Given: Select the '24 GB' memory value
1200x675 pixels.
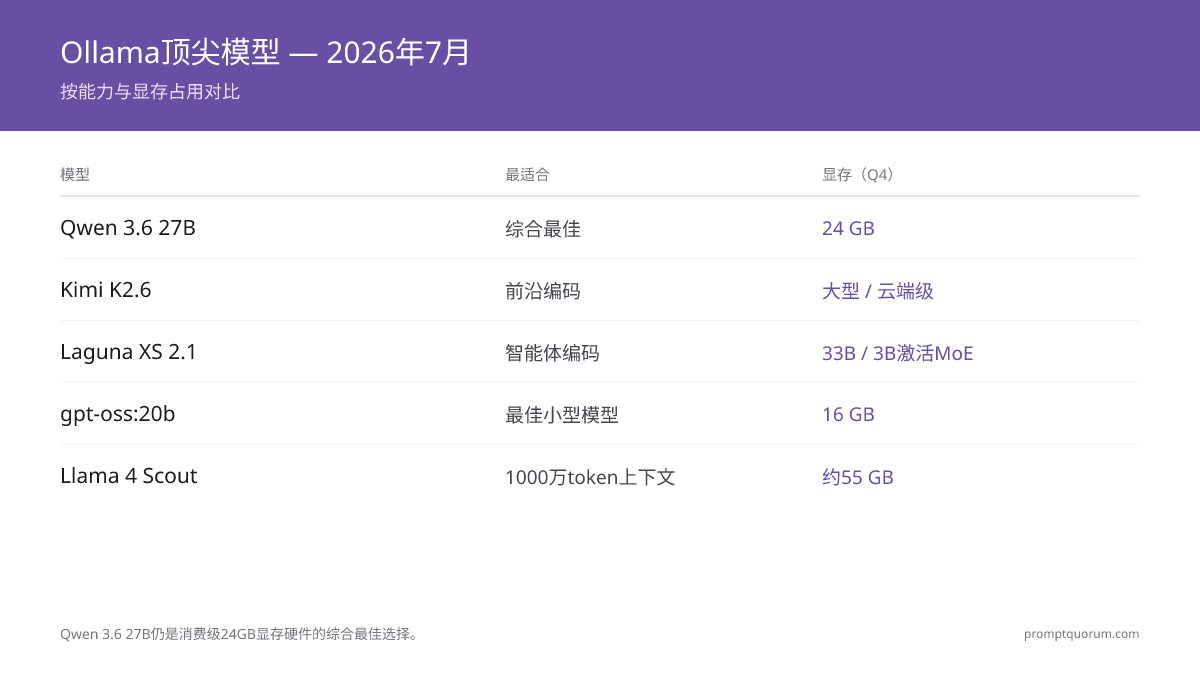Looking at the screenshot, I should [x=848, y=229].
